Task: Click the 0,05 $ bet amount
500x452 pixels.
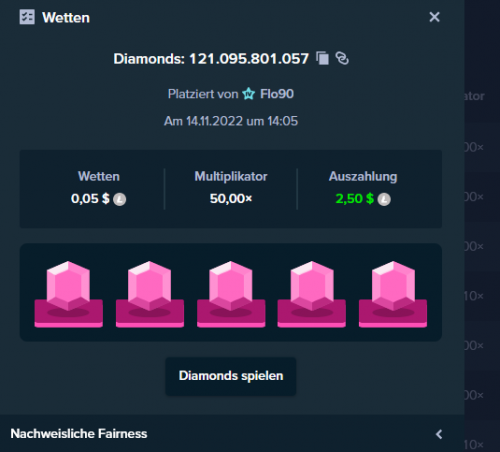Action: [90, 199]
